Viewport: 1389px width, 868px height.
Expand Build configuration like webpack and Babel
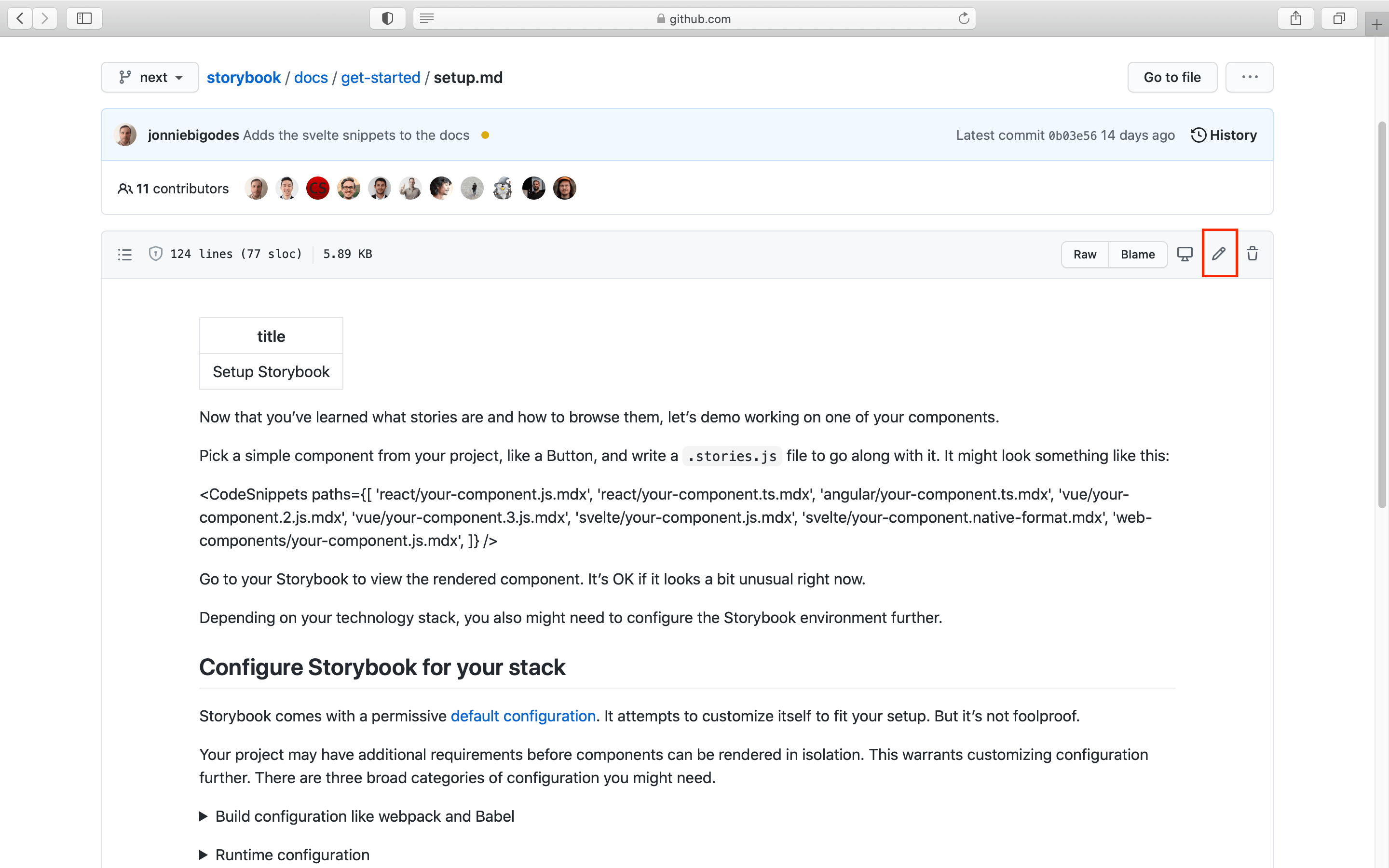357,816
